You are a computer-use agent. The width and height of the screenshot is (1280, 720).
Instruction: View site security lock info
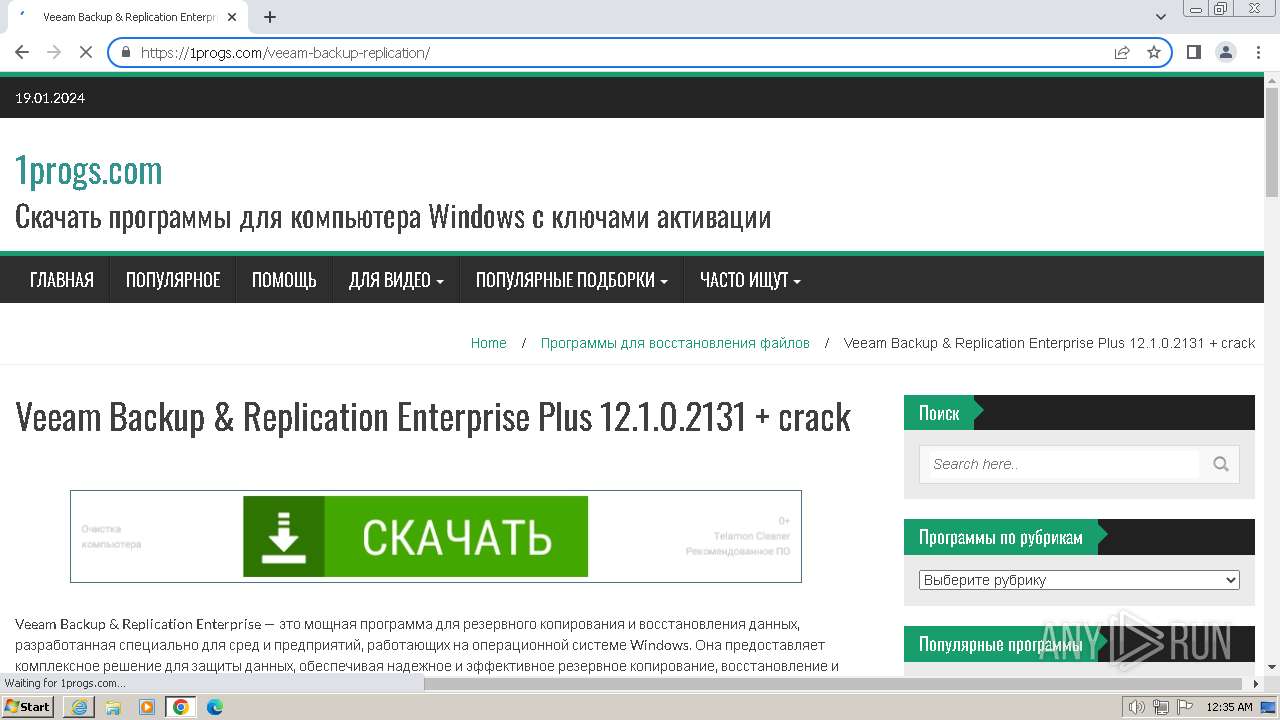tap(125, 52)
